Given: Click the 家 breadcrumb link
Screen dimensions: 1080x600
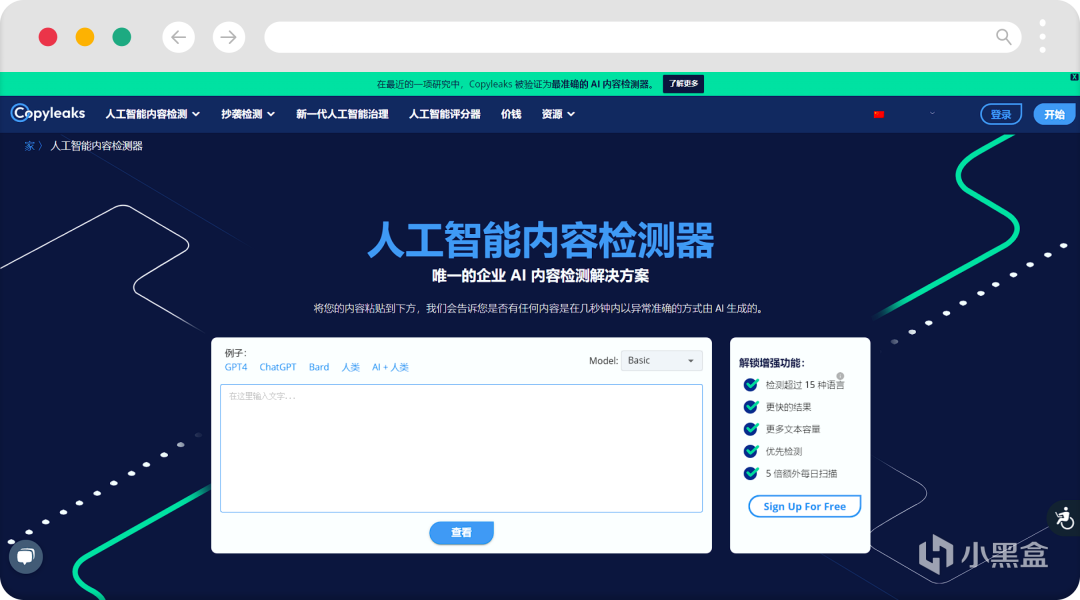Looking at the screenshot, I should coord(29,146).
